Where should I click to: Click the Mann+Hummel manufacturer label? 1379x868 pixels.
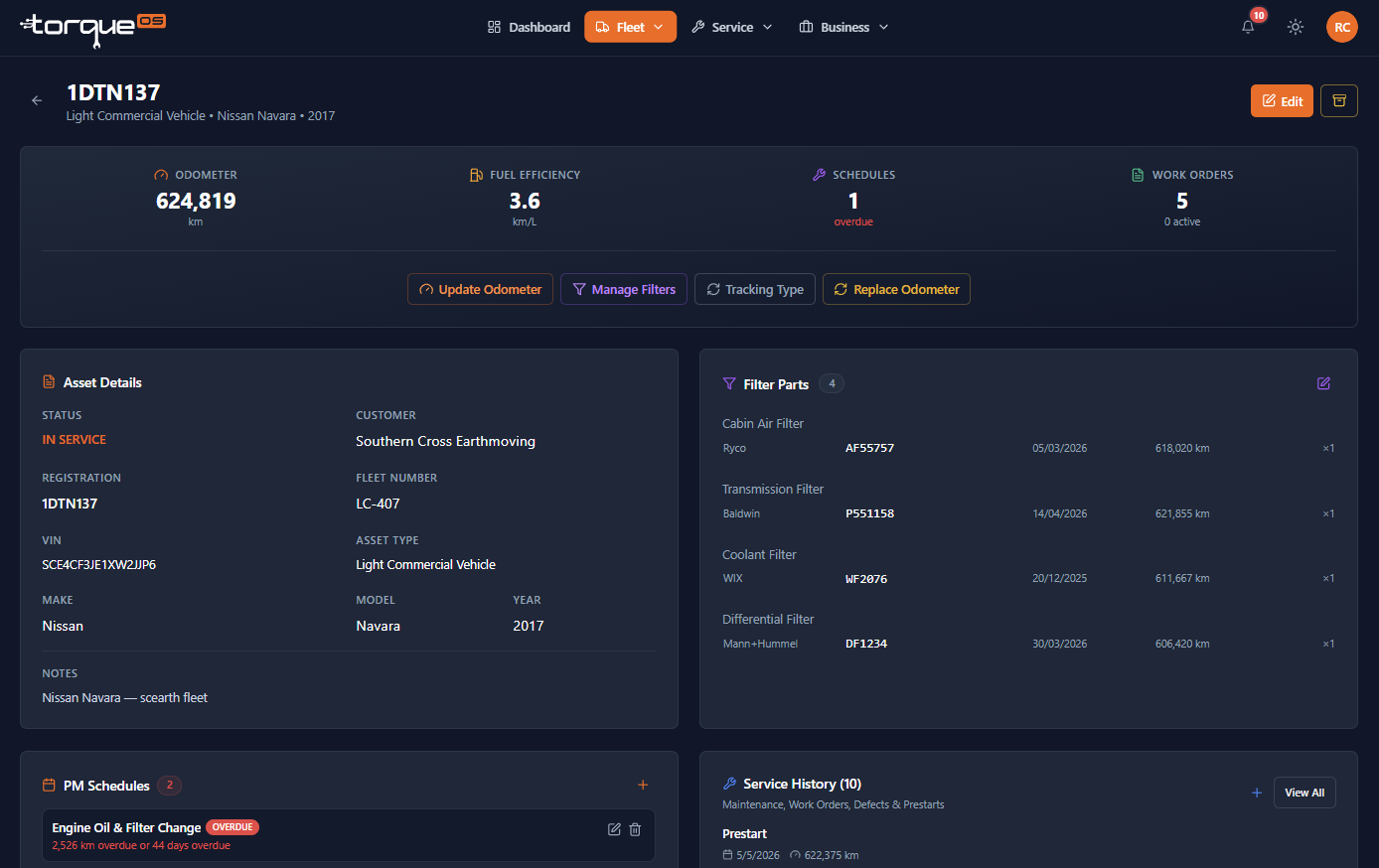[760, 644]
